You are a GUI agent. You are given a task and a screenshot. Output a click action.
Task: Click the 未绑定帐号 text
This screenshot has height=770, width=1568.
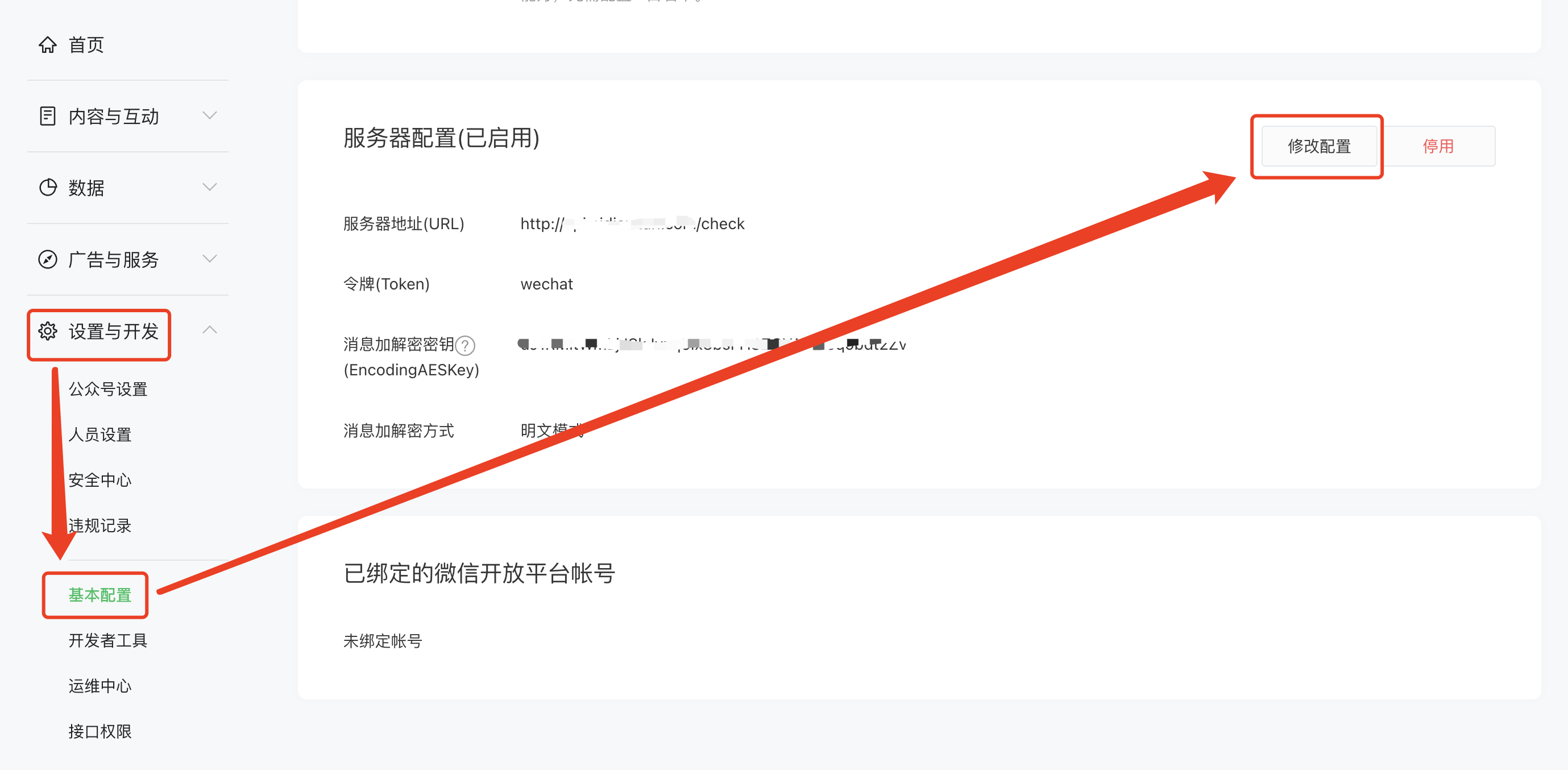382,641
